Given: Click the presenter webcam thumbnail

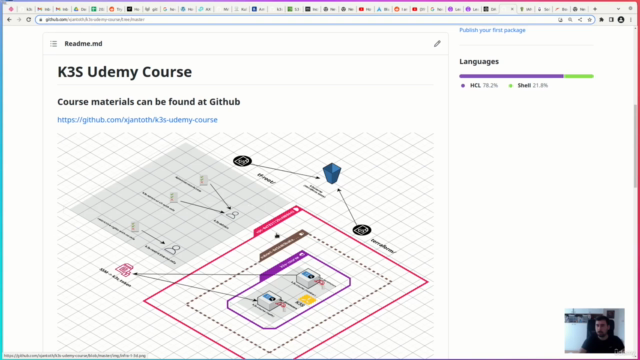Looking at the screenshot, I should pyautogui.click(x=594, y=331).
